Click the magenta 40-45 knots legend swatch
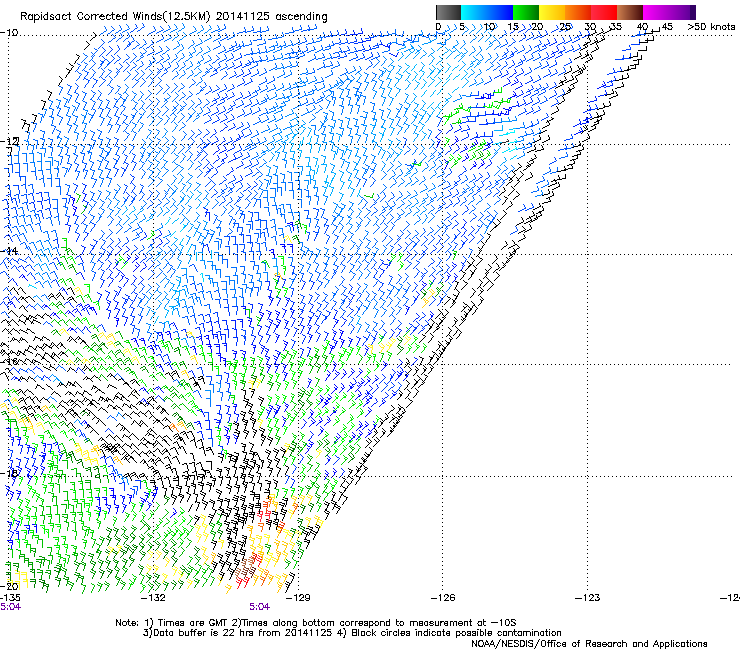740x650 pixels. tap(656, 12)
